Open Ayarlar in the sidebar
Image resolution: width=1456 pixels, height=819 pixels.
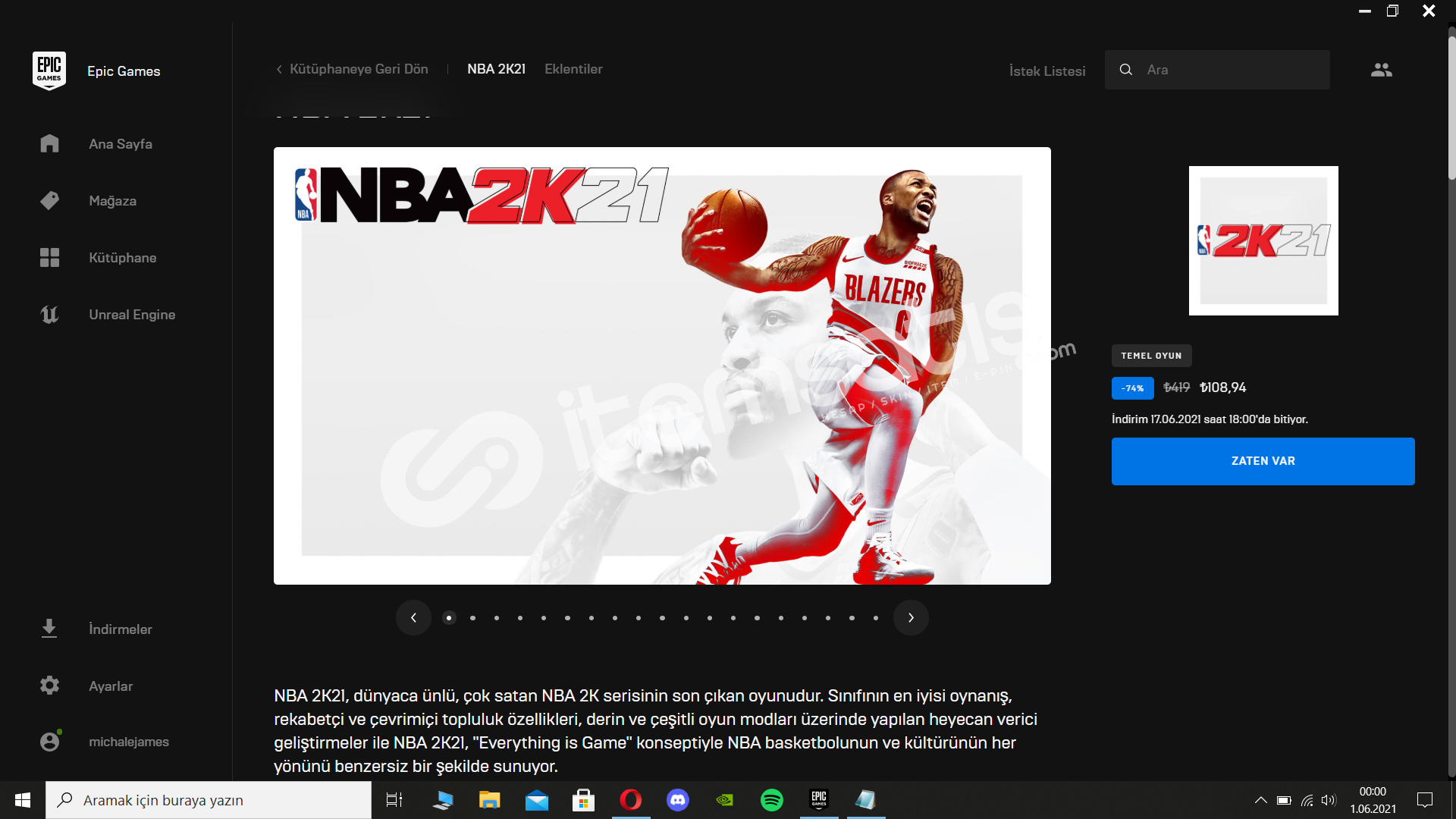pos(111,686)
